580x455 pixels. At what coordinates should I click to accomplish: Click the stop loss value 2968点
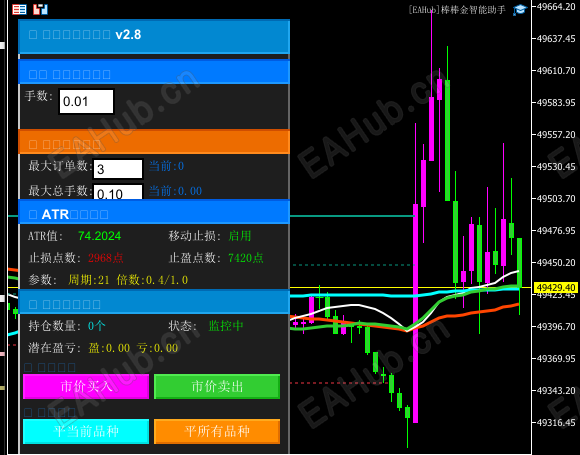(106, 258)
